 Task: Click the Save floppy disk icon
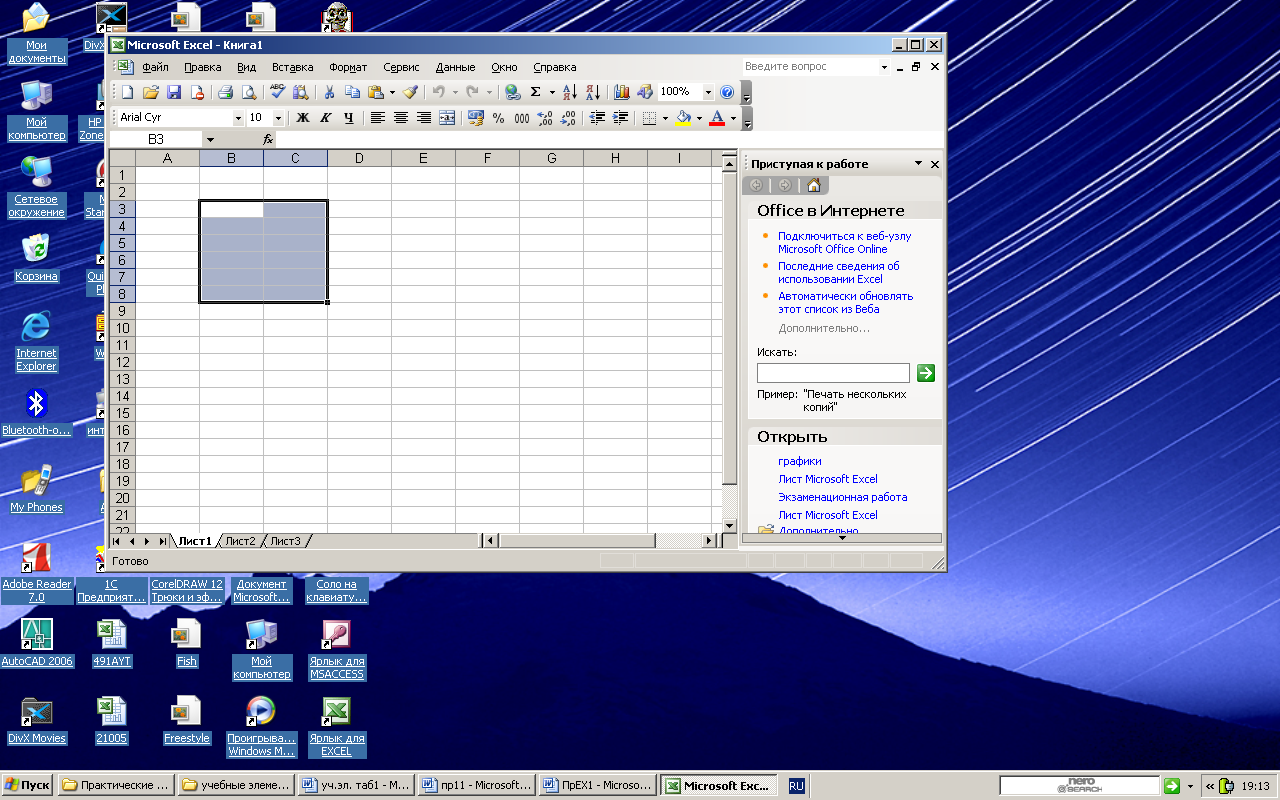[174, 92]
